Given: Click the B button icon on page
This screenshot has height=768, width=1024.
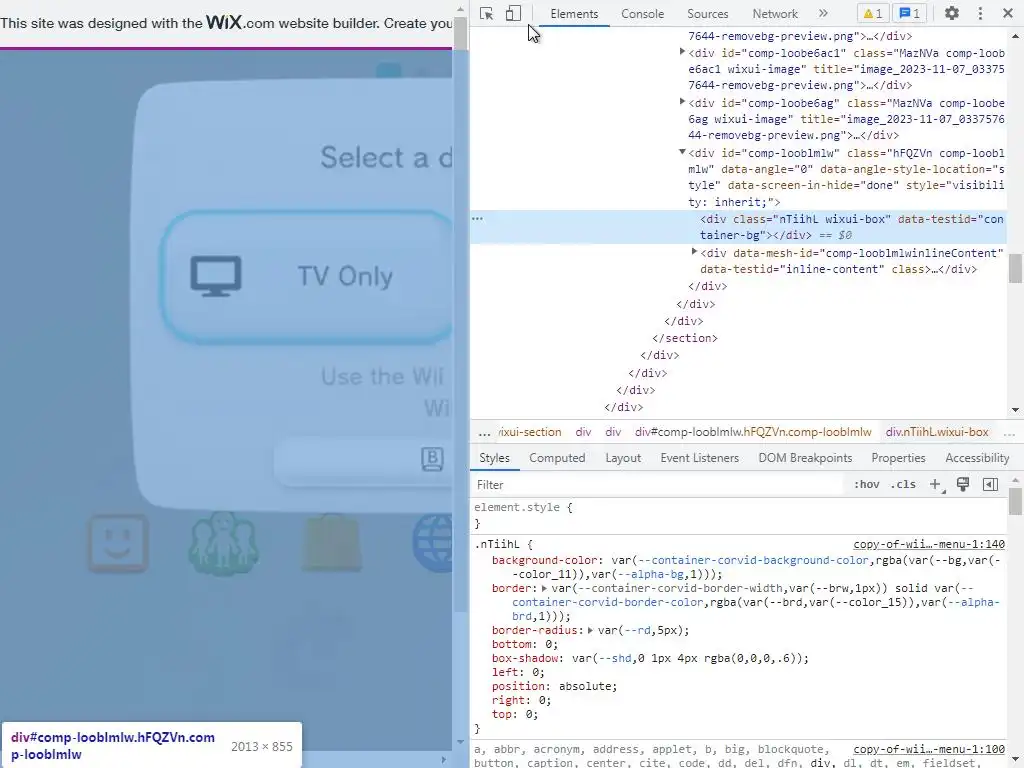Looking at the screenshot, I should coord(432,459).
